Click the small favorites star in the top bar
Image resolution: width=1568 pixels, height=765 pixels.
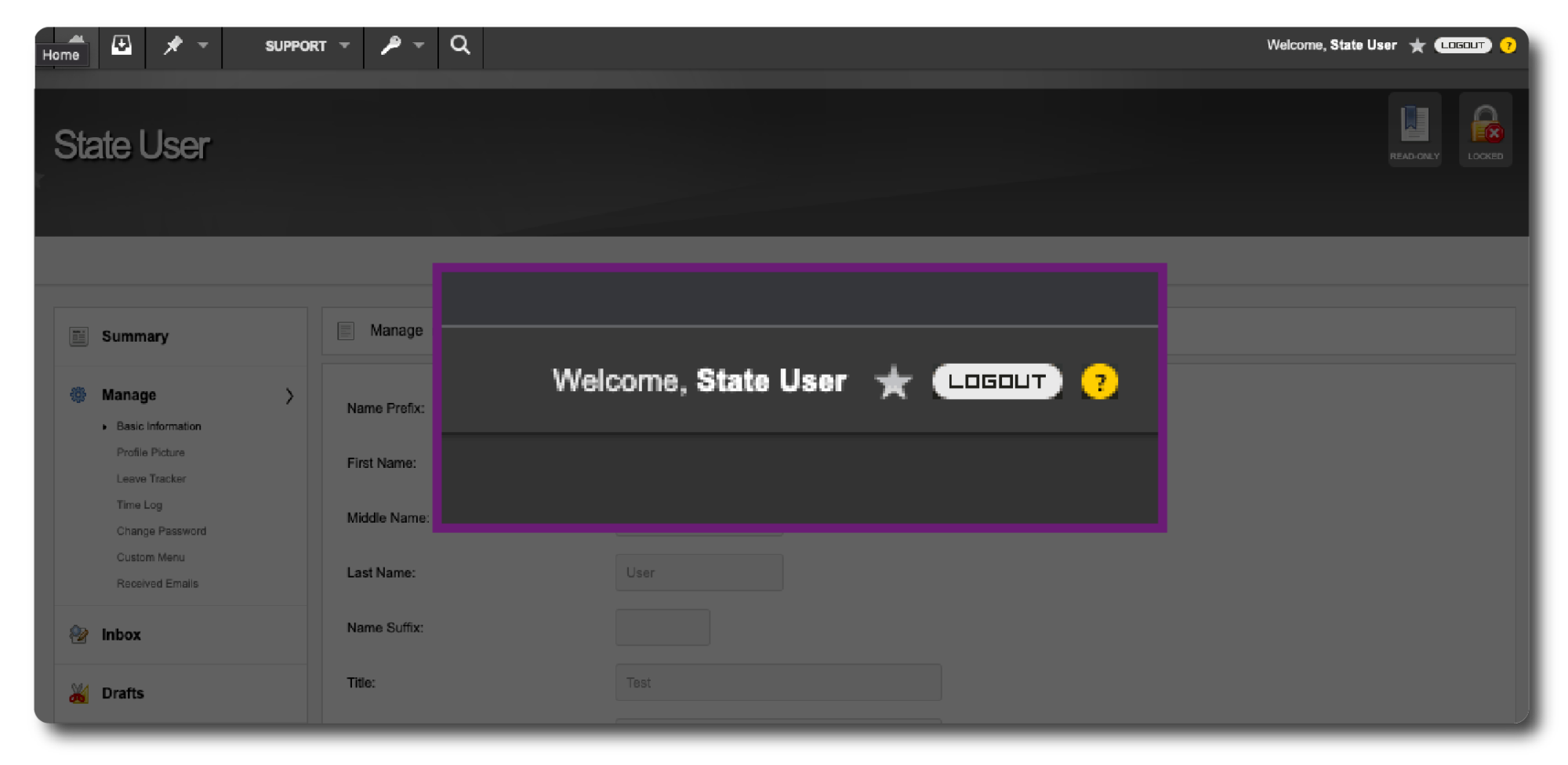pyautogui.click(x=1417, y=45)
